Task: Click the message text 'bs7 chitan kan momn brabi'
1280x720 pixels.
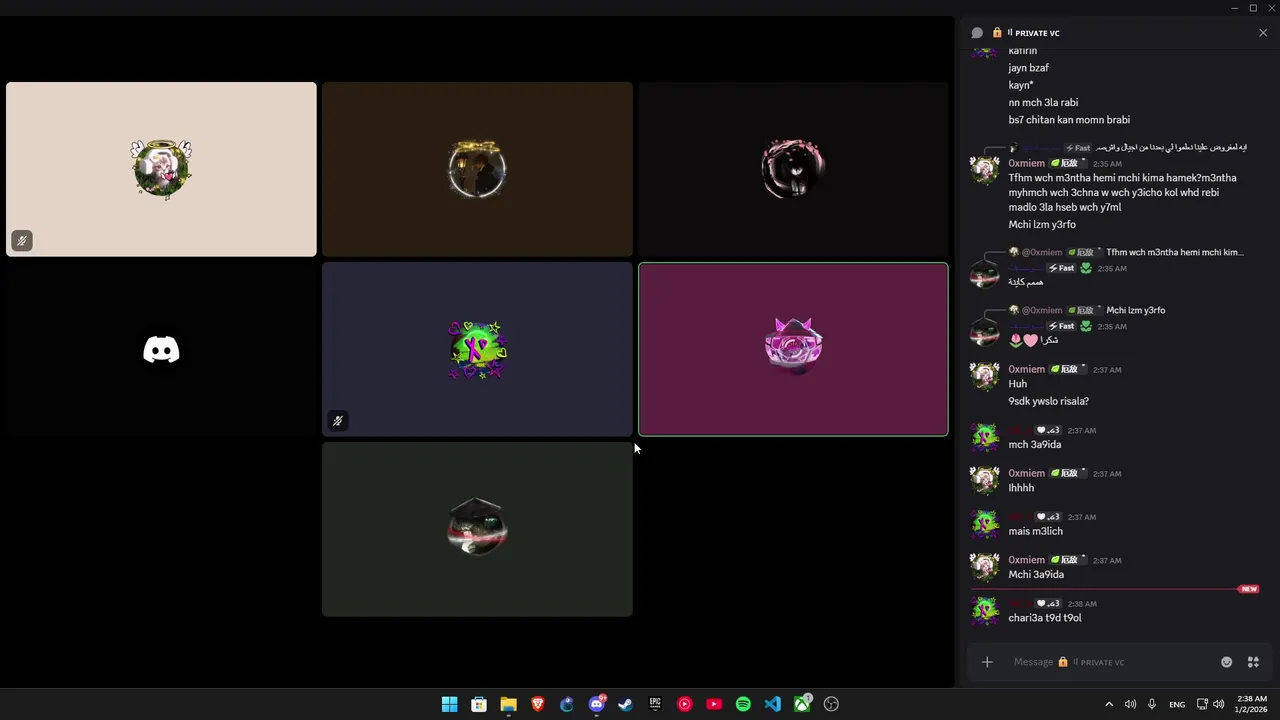Action: tap(1069, 120)
